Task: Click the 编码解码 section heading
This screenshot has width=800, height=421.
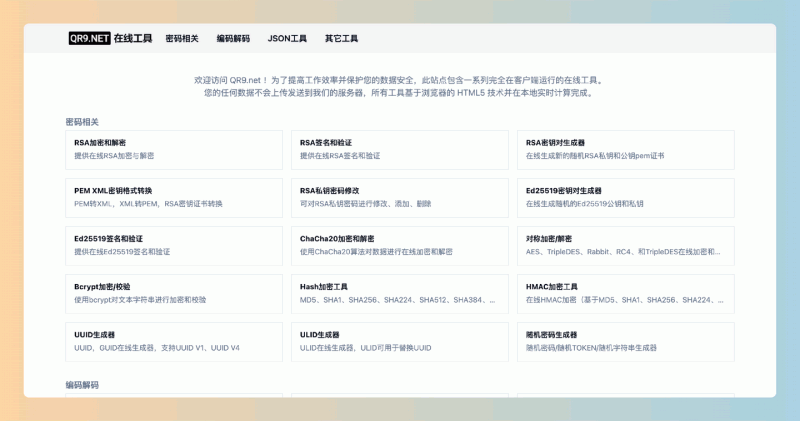Action: [82, 385]
